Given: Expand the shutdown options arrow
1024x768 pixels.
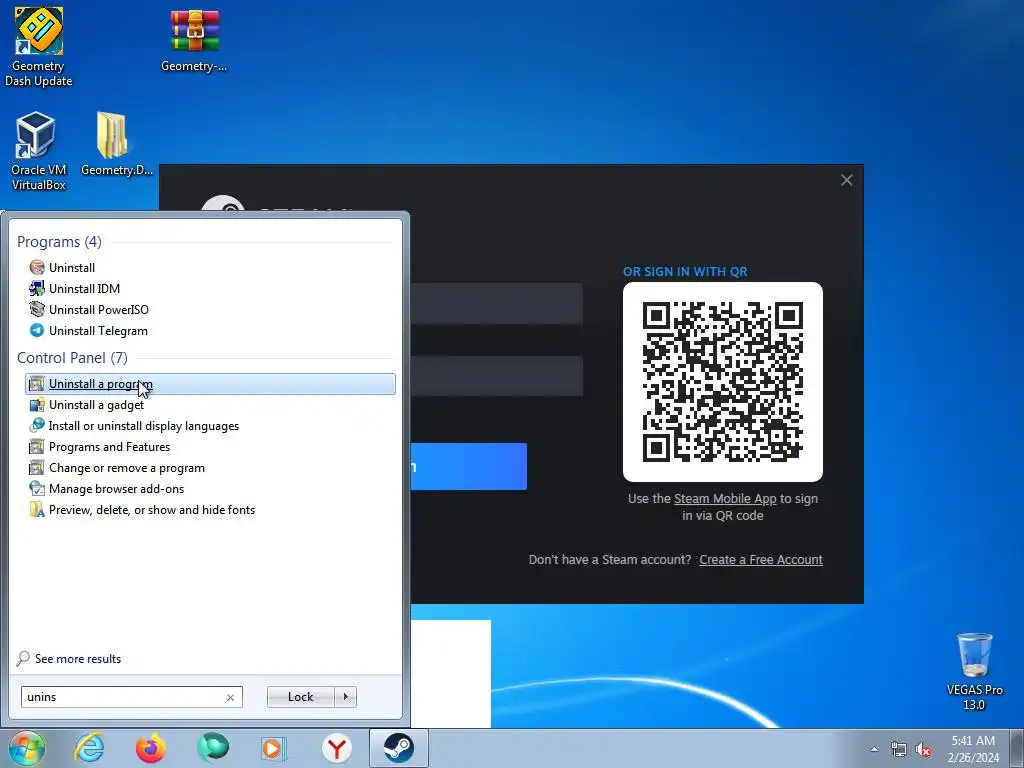Looking at the screenshot, I should [x=345, y=697].
